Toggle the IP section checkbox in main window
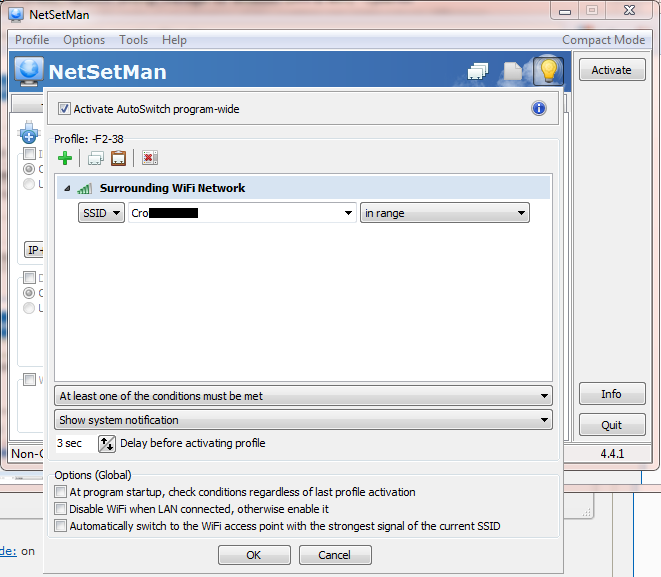The width and height of the screenshot is (661, 577). (x=30, y=153)
